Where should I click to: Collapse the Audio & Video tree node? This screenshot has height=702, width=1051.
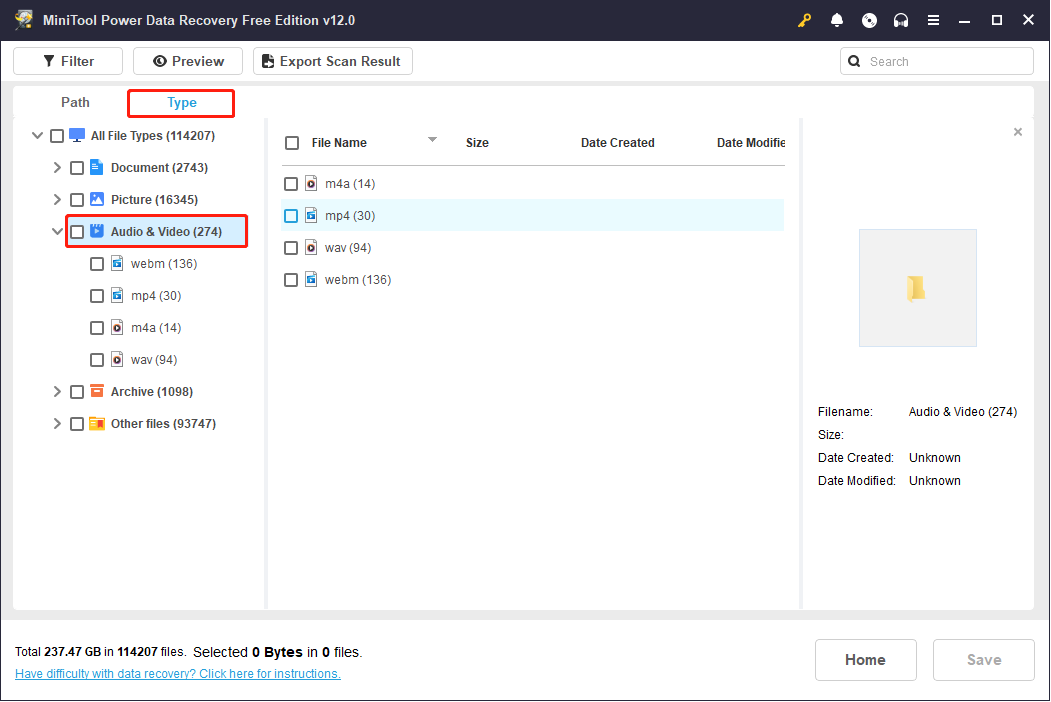[x=57, y=232]
